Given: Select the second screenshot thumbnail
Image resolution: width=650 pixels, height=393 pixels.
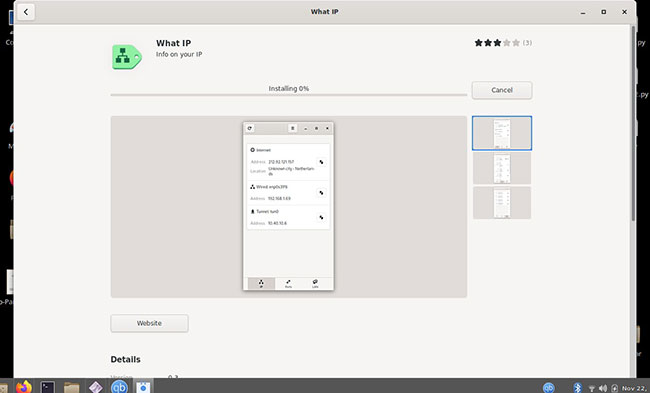Looking at the screenshot, I should point(502,168).
